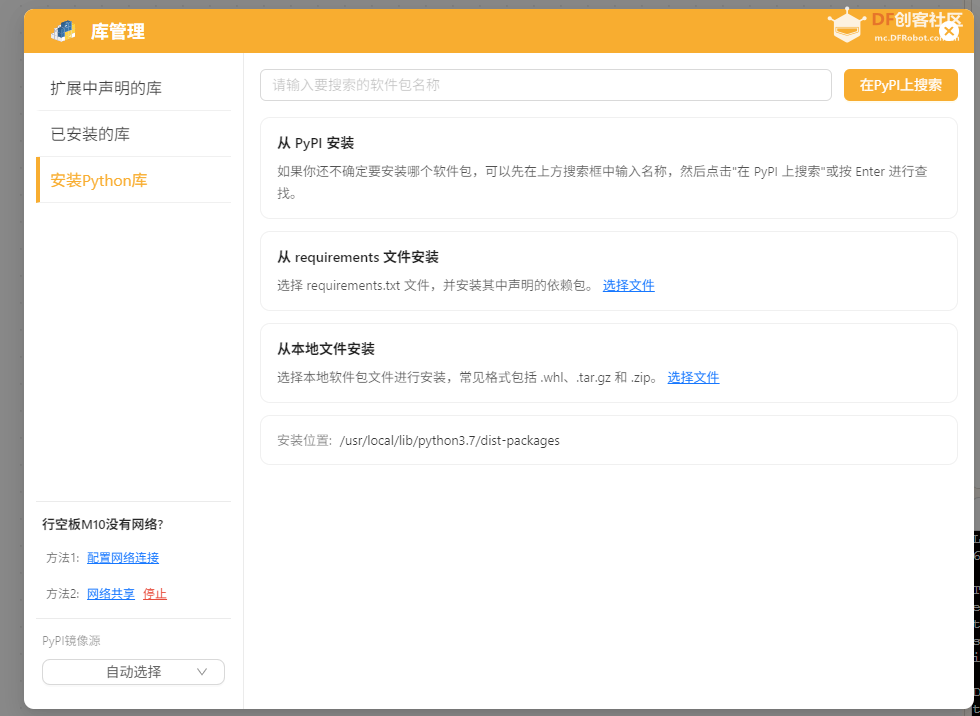Click the 从 requirements 文件安装 heading
Screen dimensions: 980x716
click(358, 257)
